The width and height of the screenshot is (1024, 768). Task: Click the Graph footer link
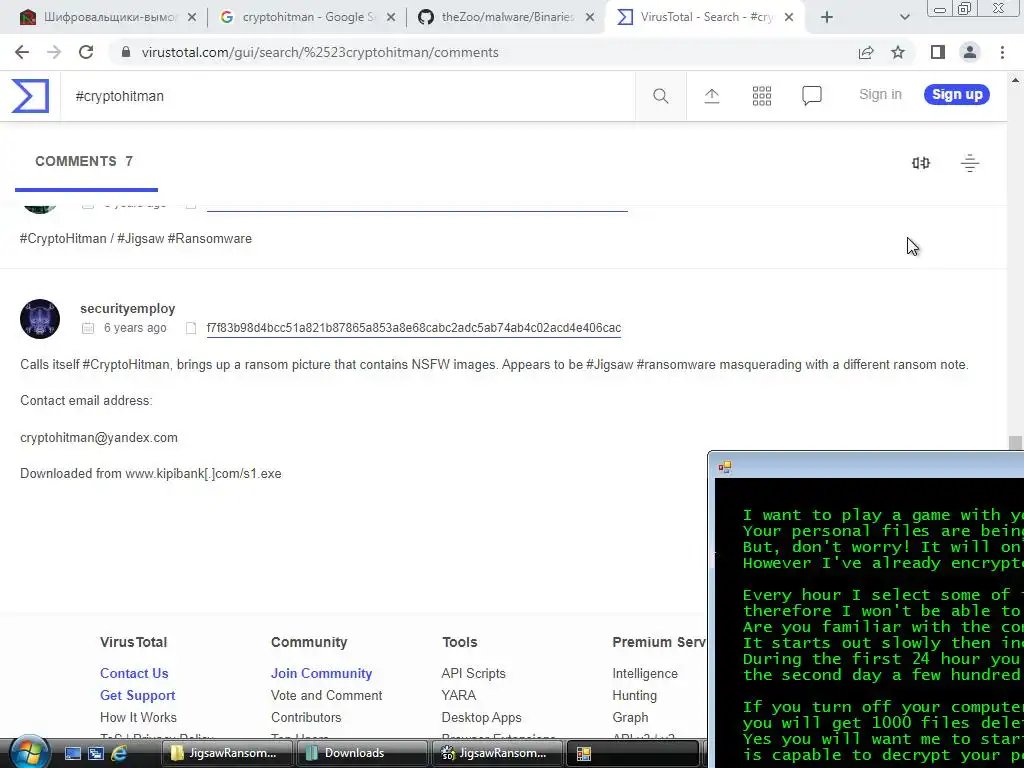tap(630, 718)
